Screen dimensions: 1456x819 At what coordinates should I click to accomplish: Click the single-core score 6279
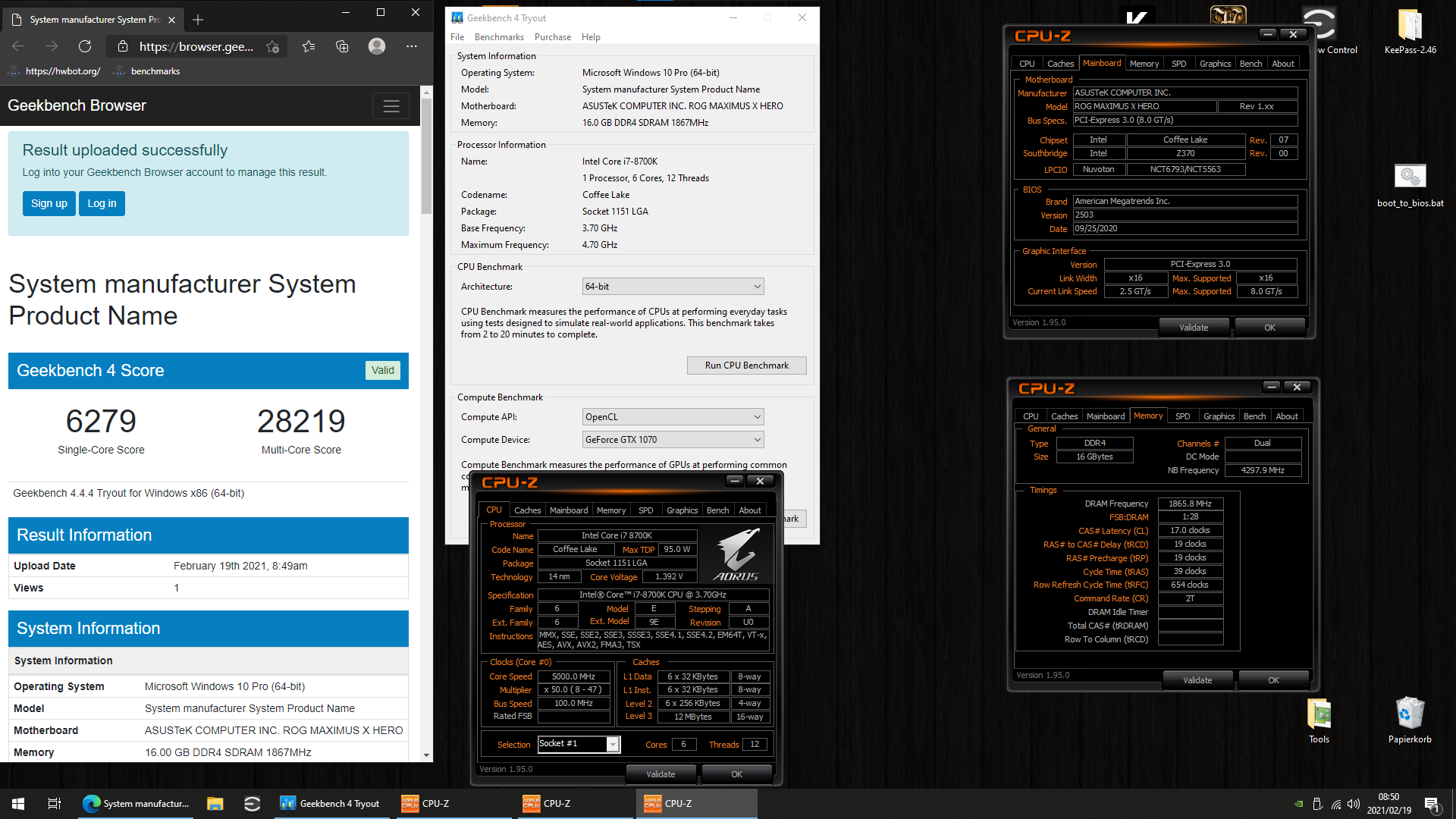(x=101, y=421)
